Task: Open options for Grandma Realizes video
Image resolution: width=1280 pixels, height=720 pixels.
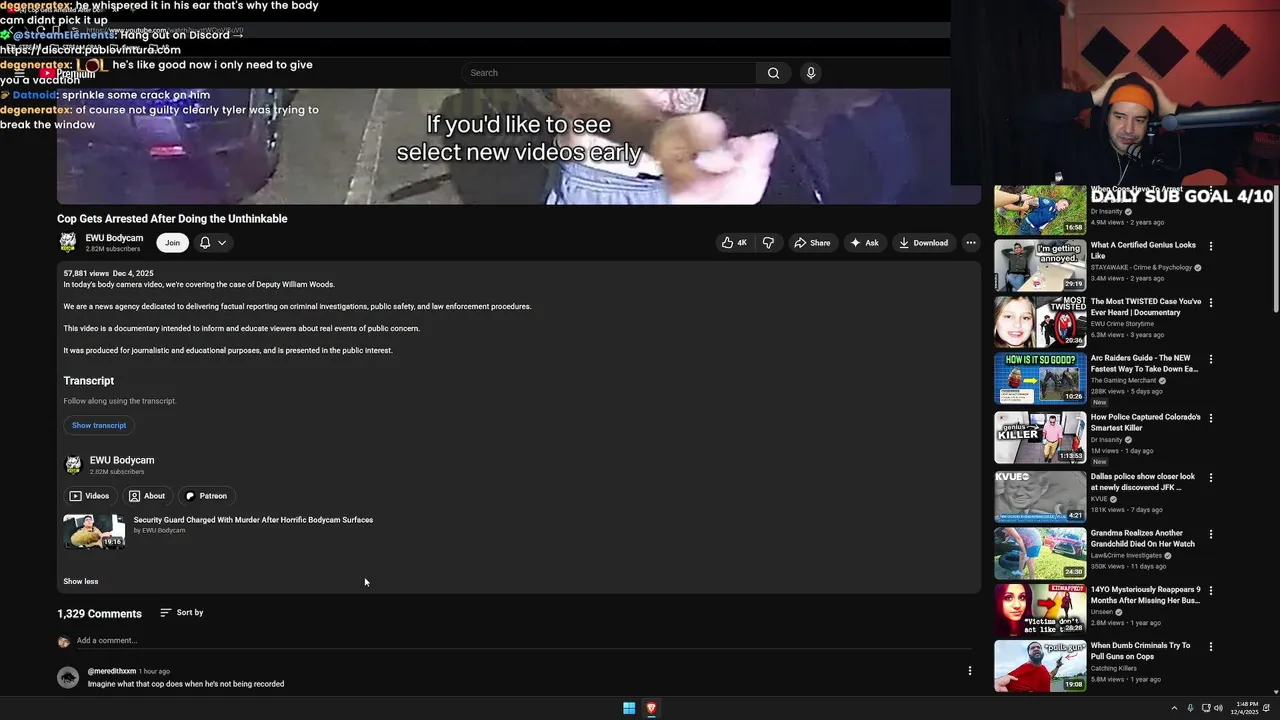Action: click(1211, 534)
